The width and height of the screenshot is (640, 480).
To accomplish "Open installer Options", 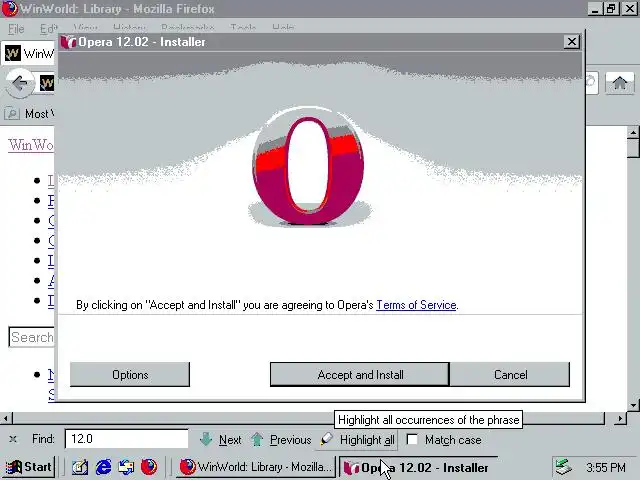I will [130, 374].
